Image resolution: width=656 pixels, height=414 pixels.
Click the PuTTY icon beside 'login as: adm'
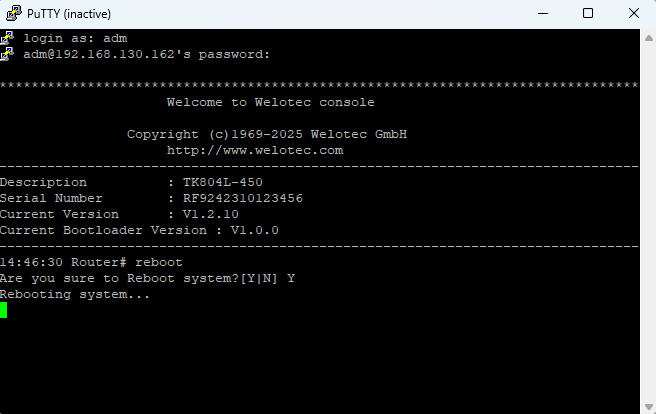(x=7, y=38)
